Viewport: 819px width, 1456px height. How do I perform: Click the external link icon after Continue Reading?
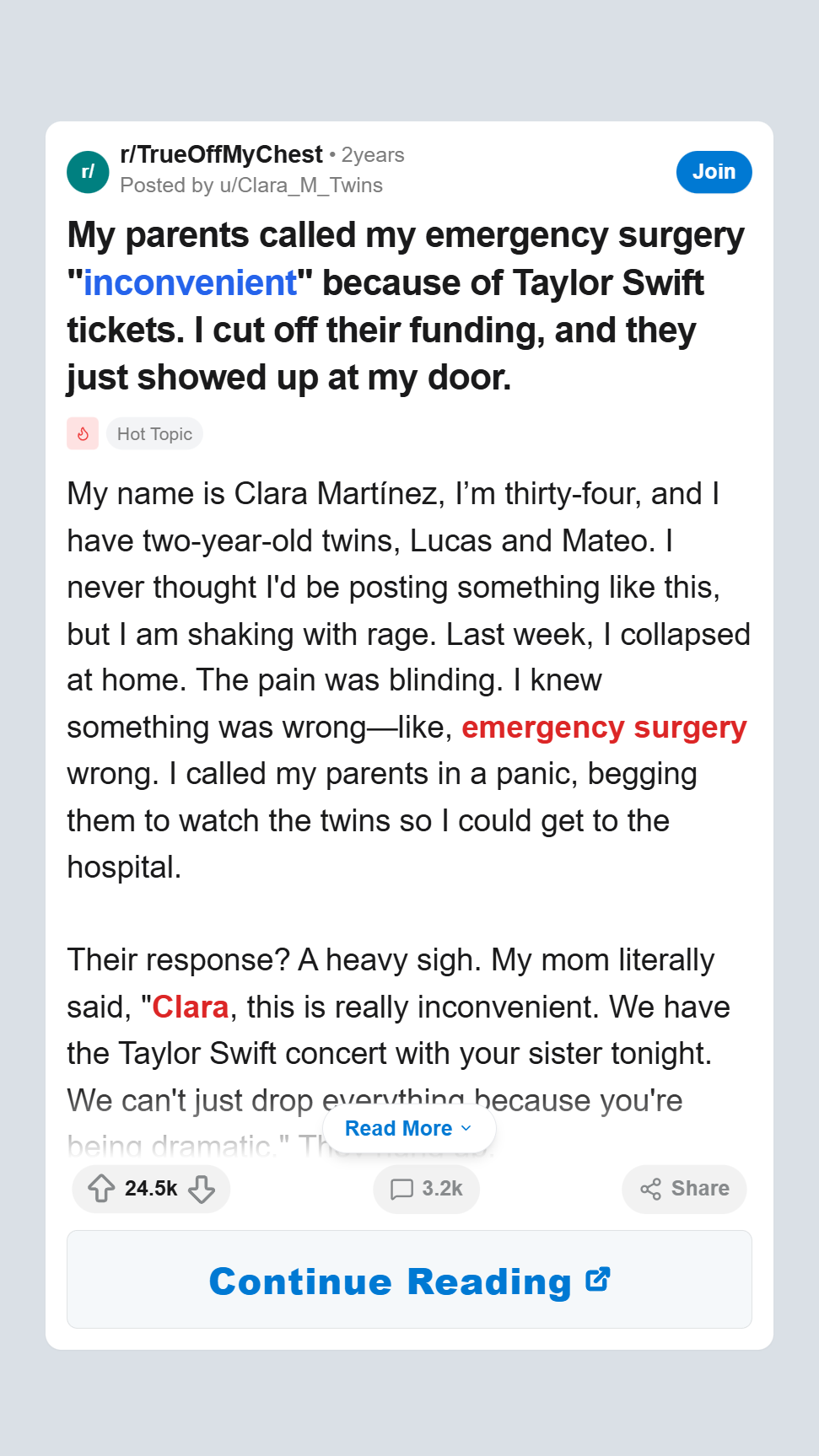pos(598,1280)
